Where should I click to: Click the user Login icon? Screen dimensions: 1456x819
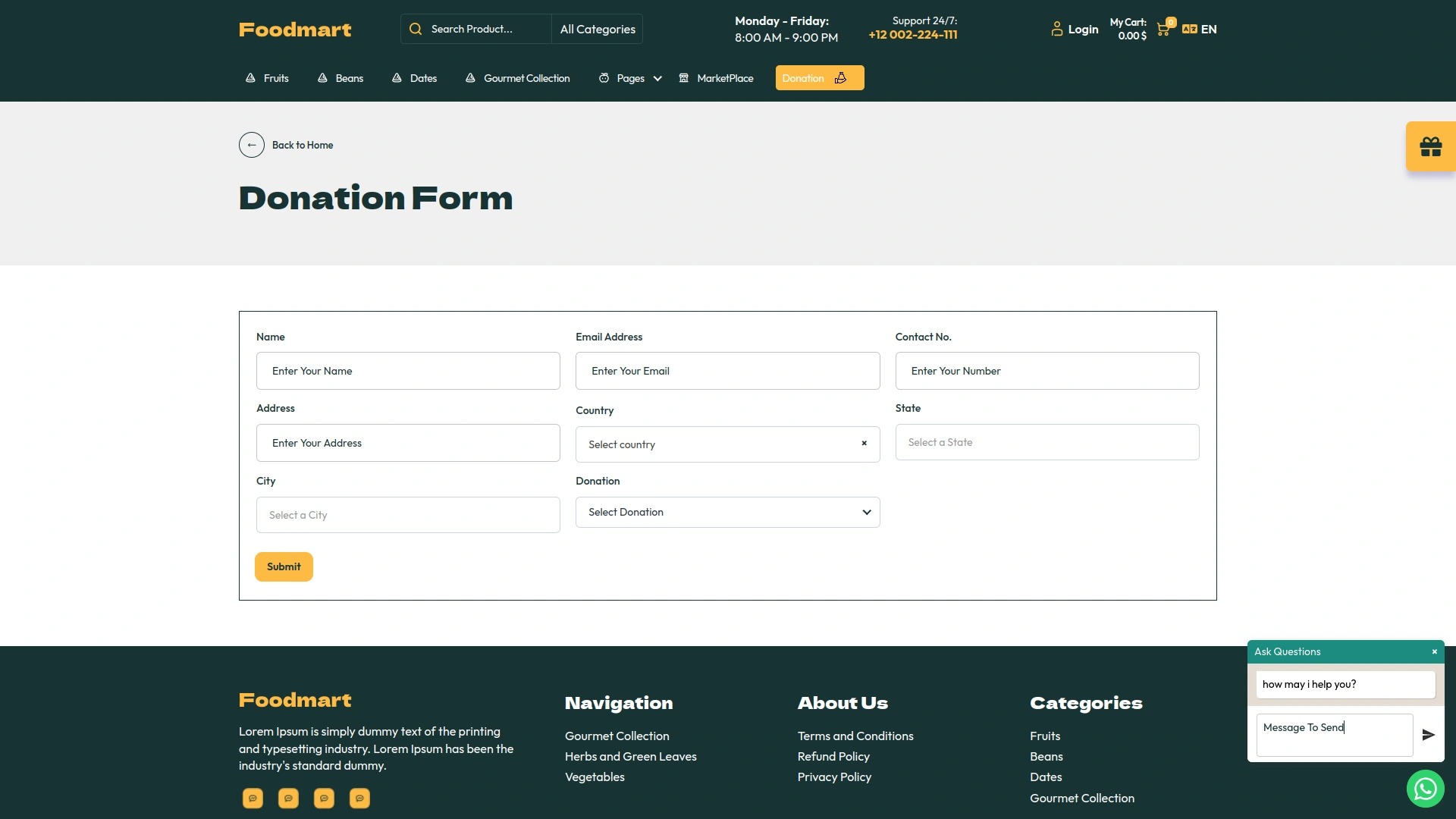(1057, 29)
